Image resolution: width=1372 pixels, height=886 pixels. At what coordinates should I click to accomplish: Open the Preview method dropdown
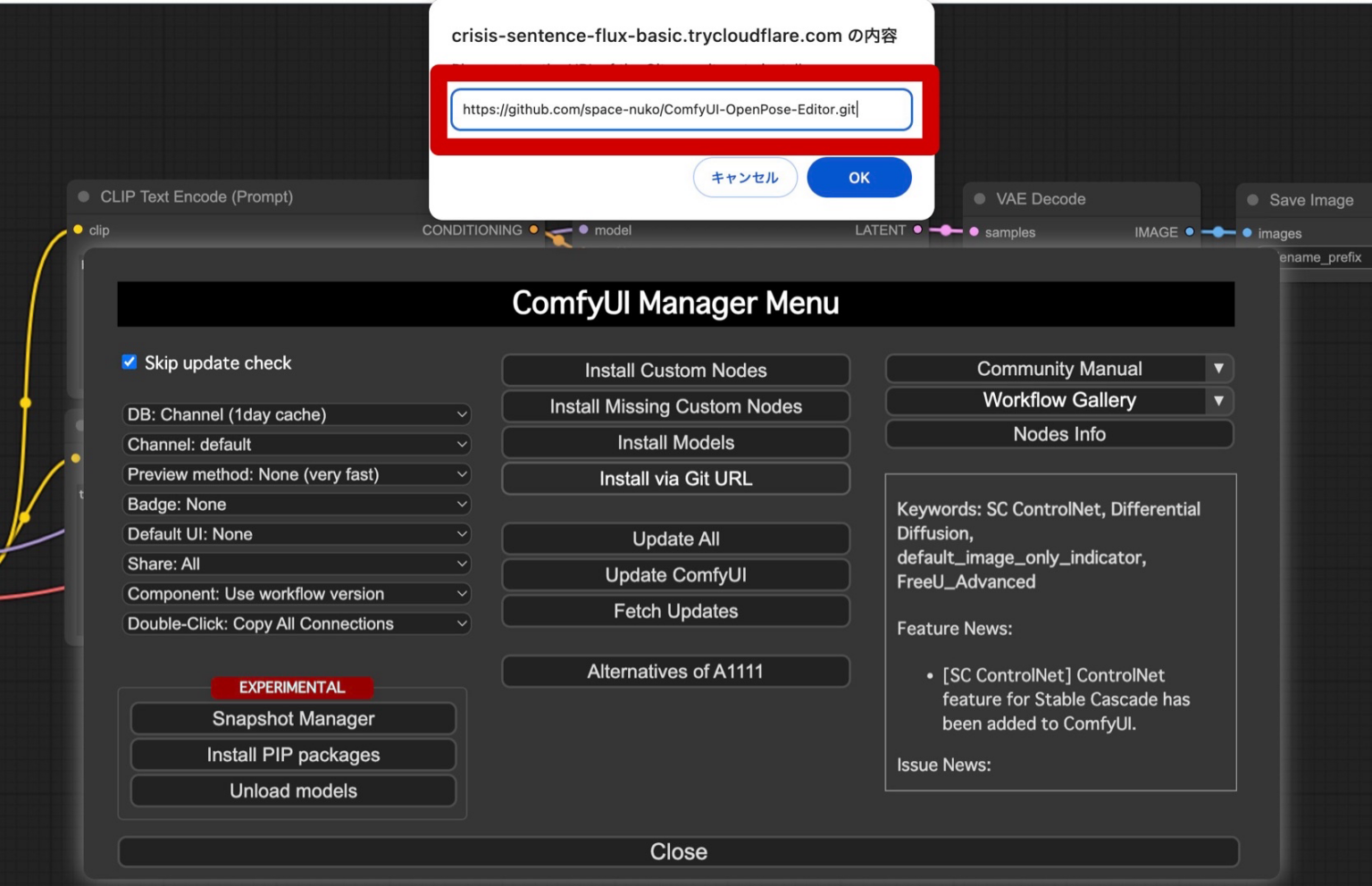point(297,474)
